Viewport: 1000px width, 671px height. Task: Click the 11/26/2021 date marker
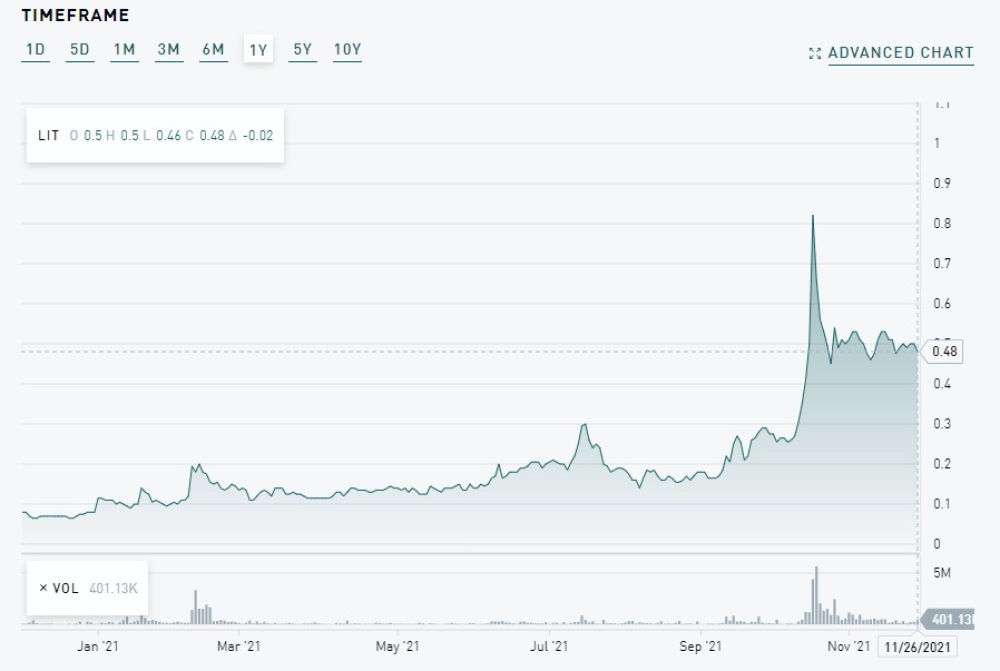[x=917, y=647]
